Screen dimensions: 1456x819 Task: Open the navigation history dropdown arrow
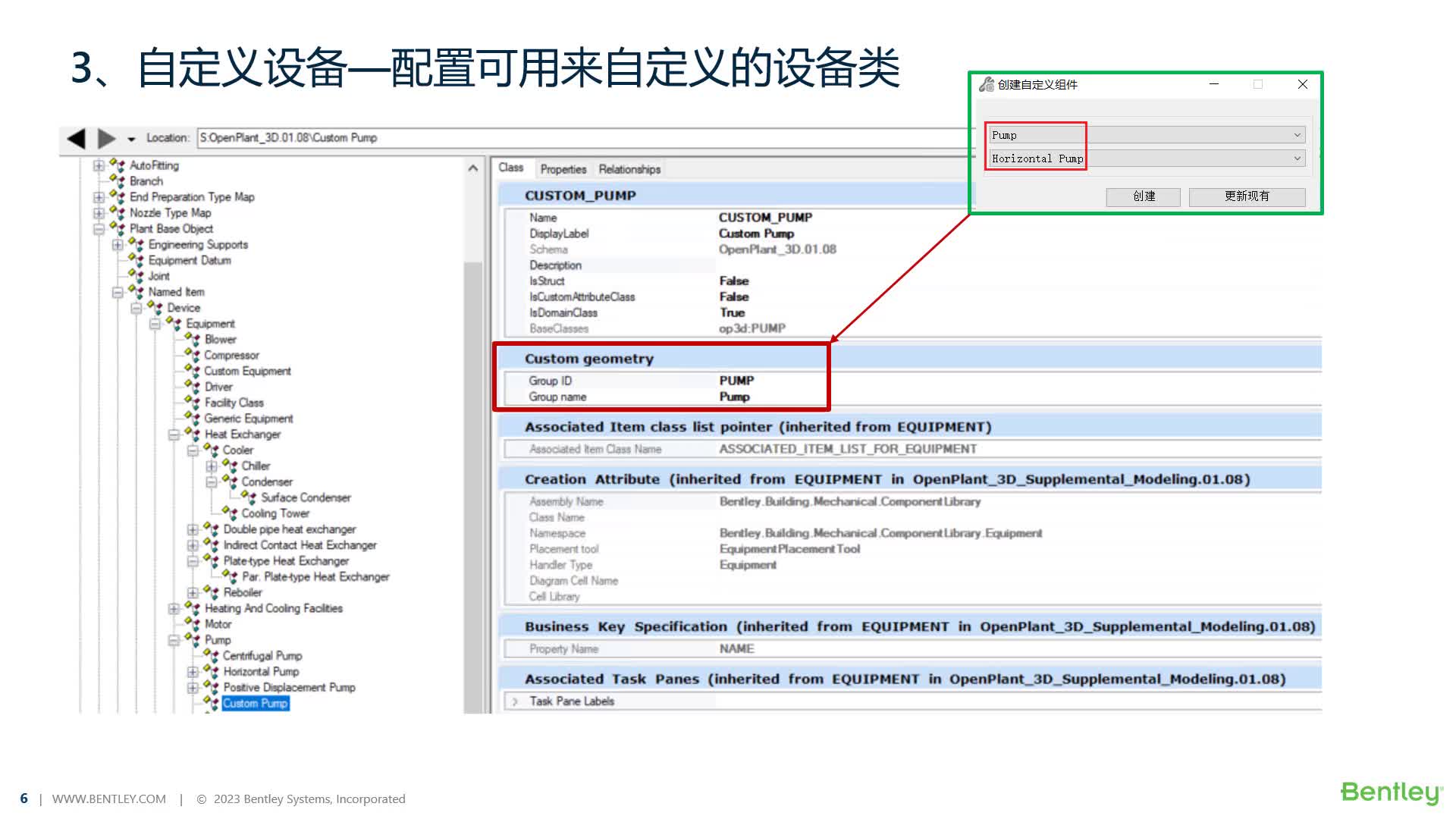[x=131, y=139]
